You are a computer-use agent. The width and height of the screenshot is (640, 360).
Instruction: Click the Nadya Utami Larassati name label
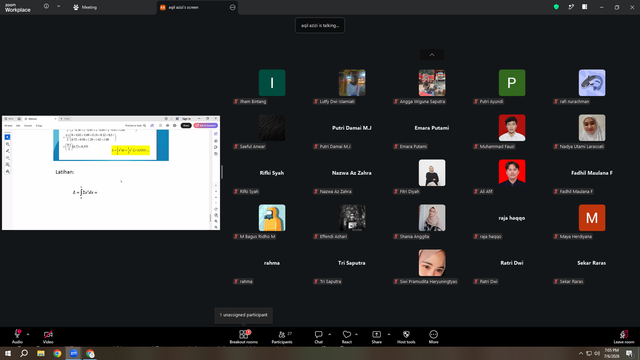point(579,147)
